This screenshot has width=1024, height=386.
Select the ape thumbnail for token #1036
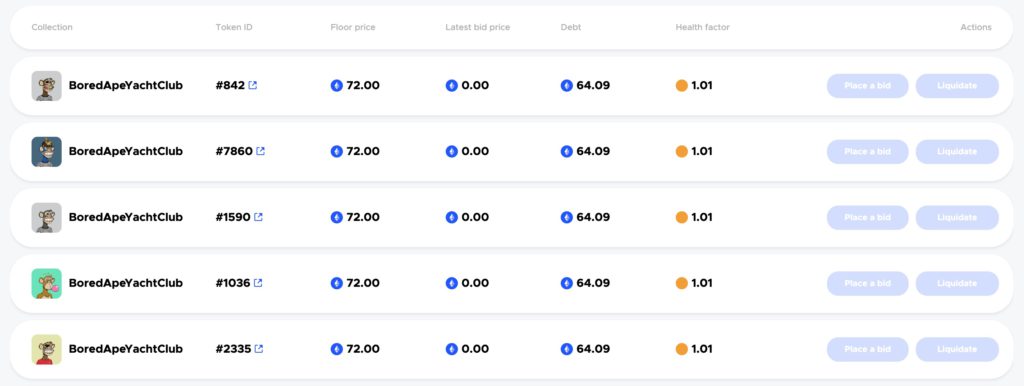click(46, 283)
